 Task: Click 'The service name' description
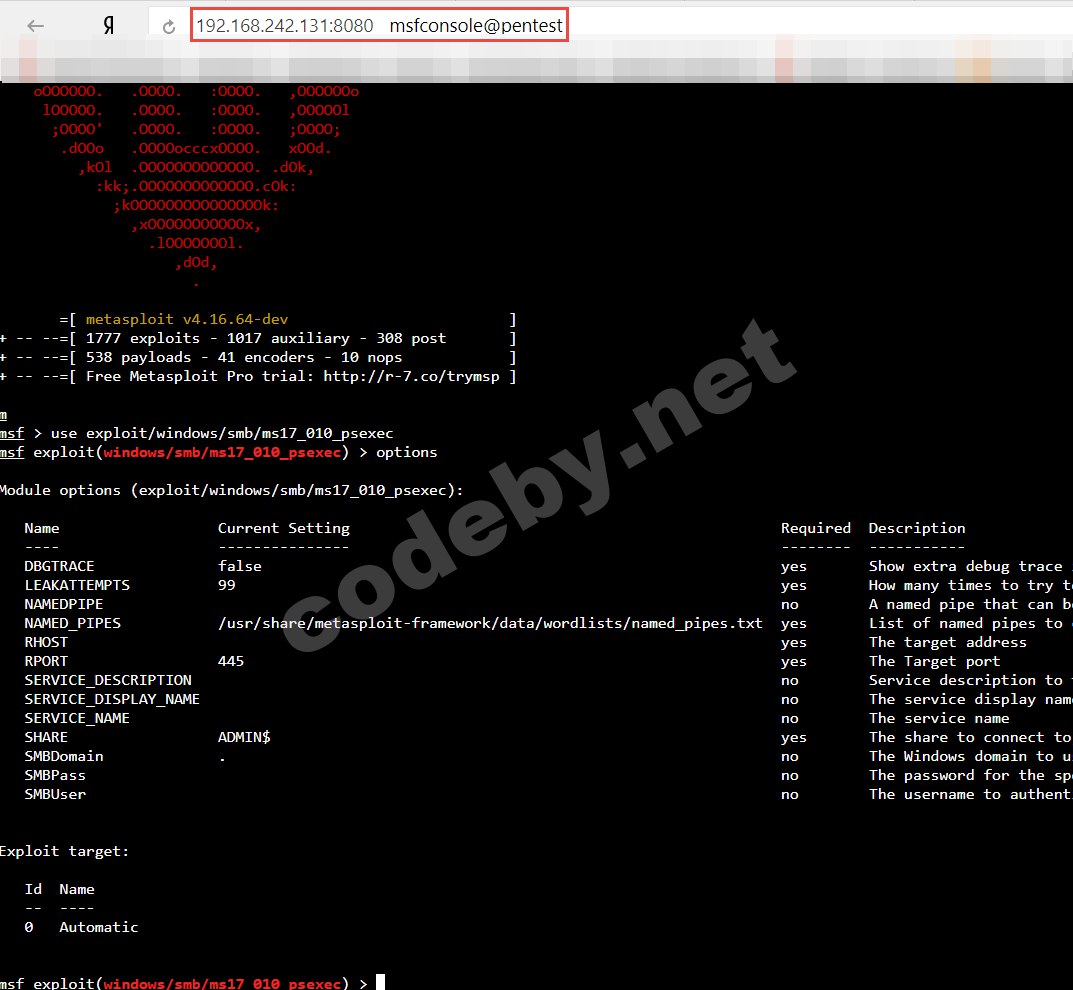point(939,718)
